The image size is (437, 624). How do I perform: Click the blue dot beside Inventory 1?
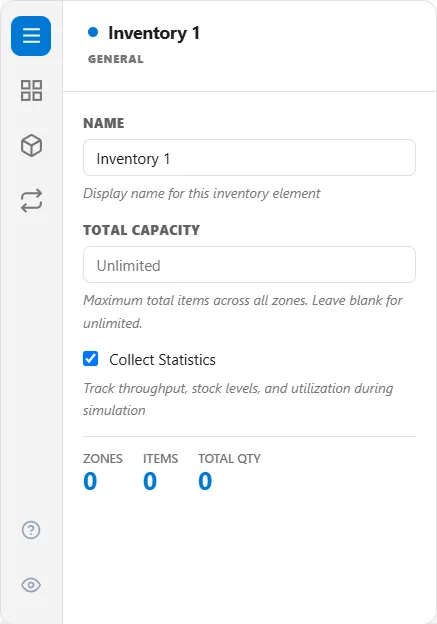click(93, 32)
